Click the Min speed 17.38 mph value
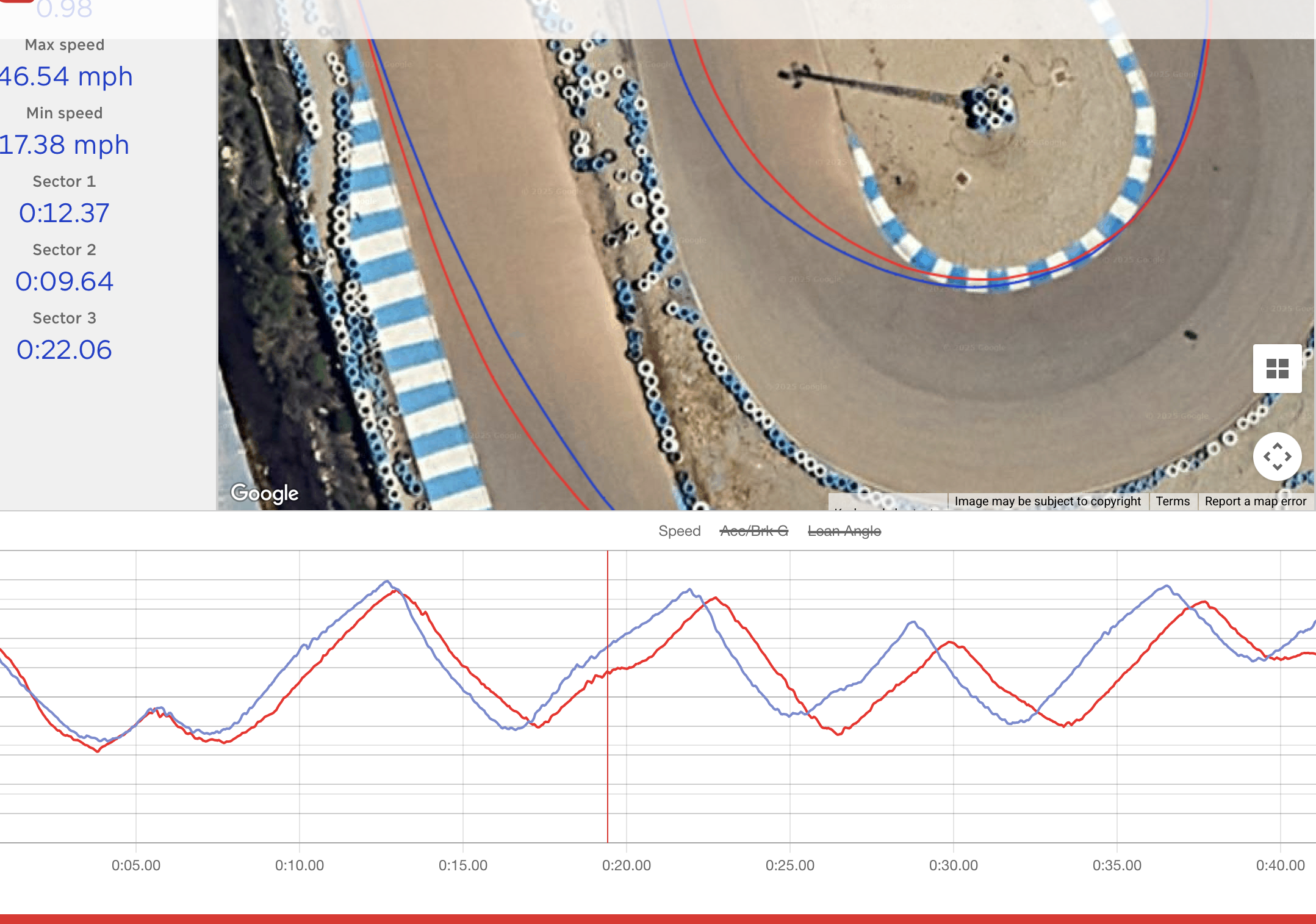The height and width of the screenshot is (924, 1316). click(64, 145)
